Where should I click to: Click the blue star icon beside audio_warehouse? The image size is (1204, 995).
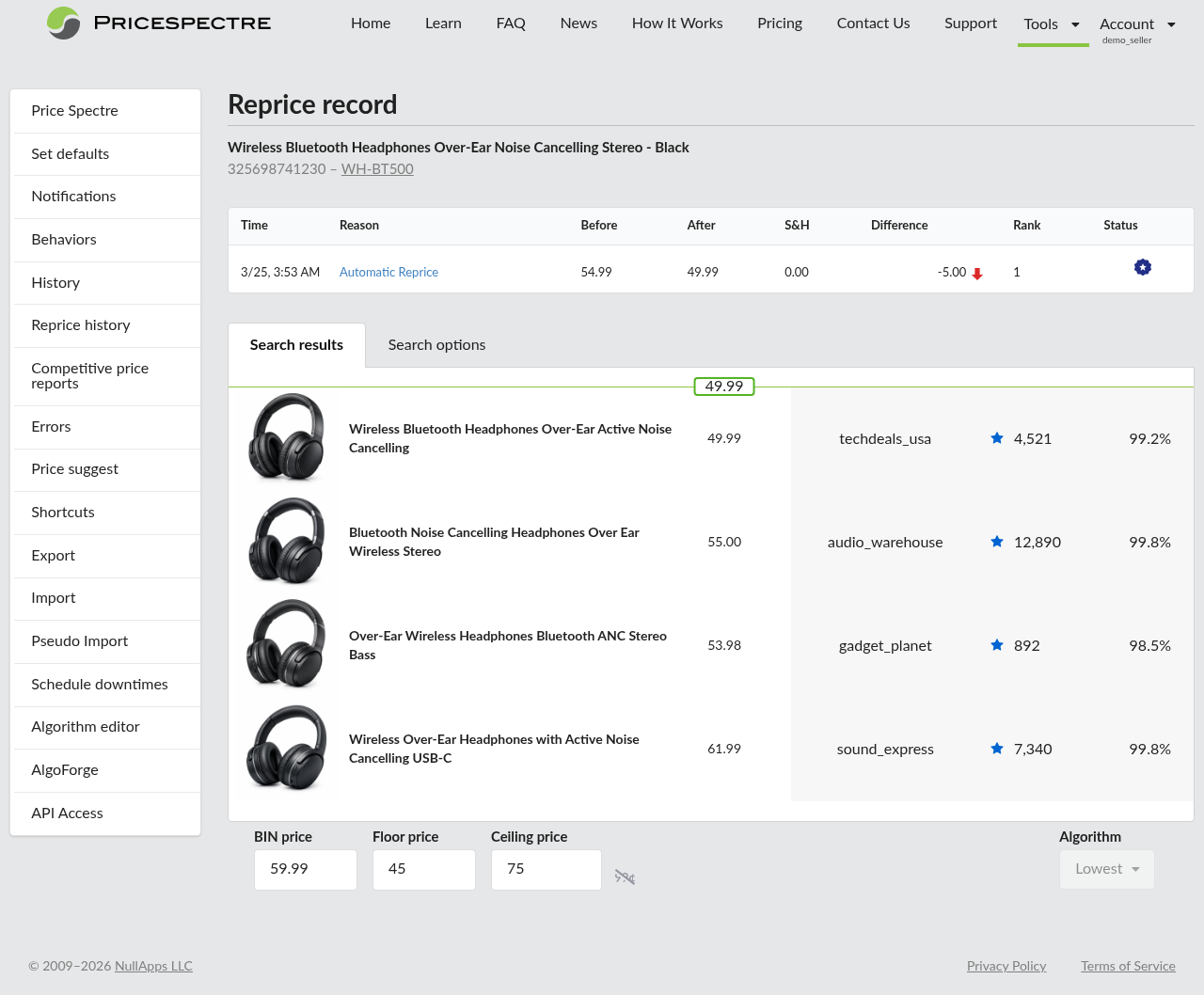tap(996, 541)
